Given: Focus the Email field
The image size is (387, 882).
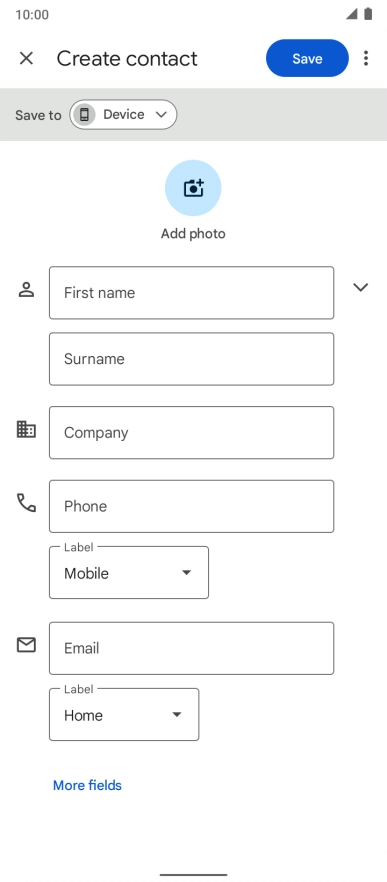Looking at the screenshot, I should [x=191, y=648].
